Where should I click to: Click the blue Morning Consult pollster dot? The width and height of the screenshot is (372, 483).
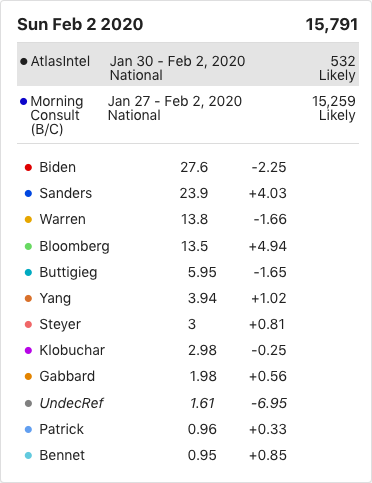coord(23,101)
